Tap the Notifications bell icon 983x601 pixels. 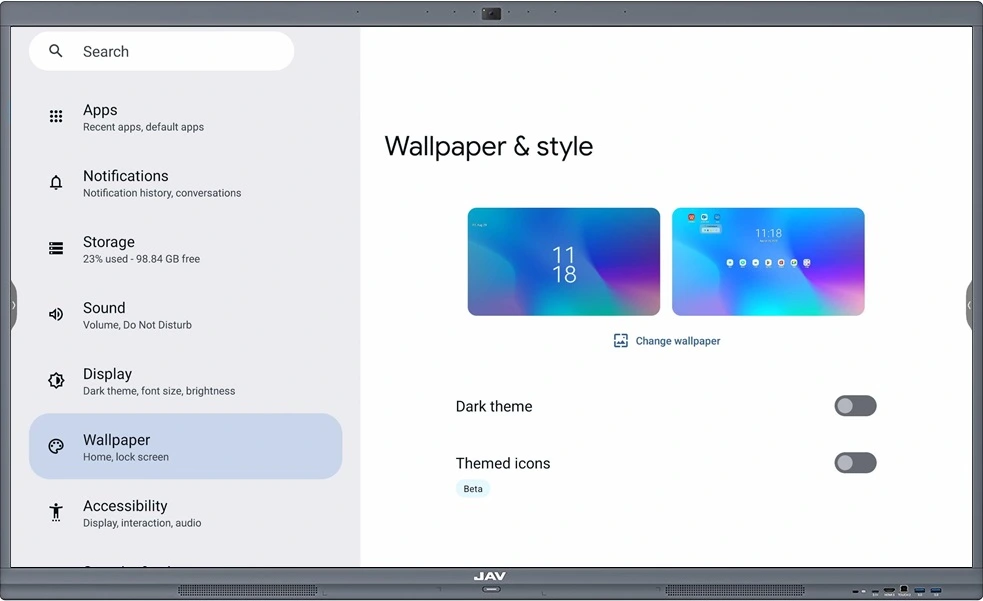(56, 182)
